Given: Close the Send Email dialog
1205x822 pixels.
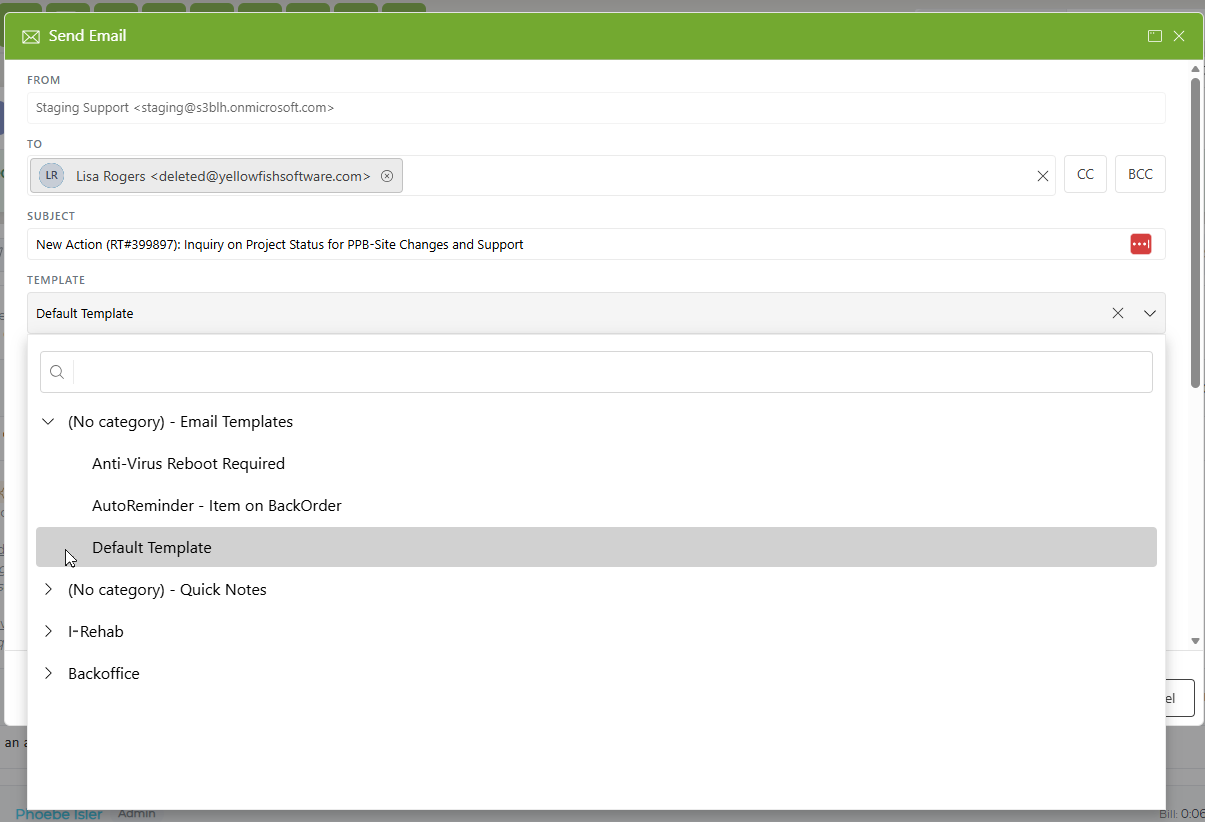Looking at the screenshot, I should (1179, 36).
